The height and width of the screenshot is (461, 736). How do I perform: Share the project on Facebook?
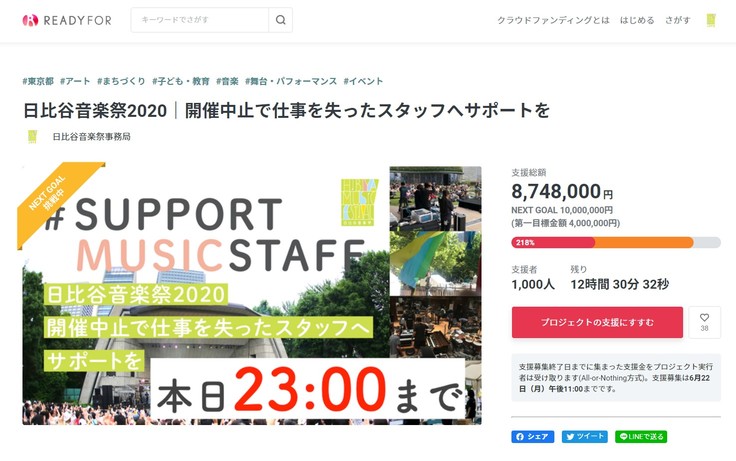(x=533, y=437)
